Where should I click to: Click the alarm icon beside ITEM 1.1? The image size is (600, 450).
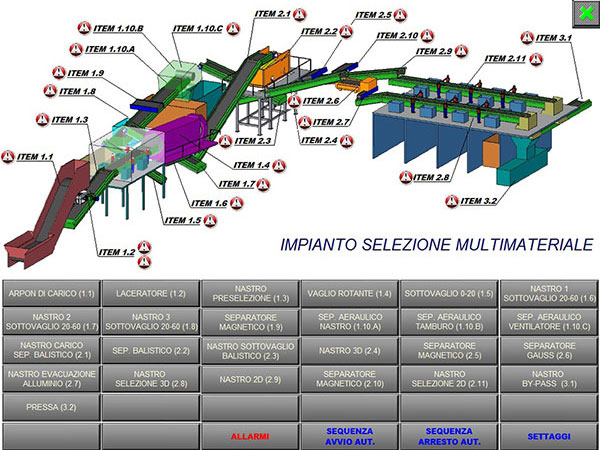[x=9, y=156]
